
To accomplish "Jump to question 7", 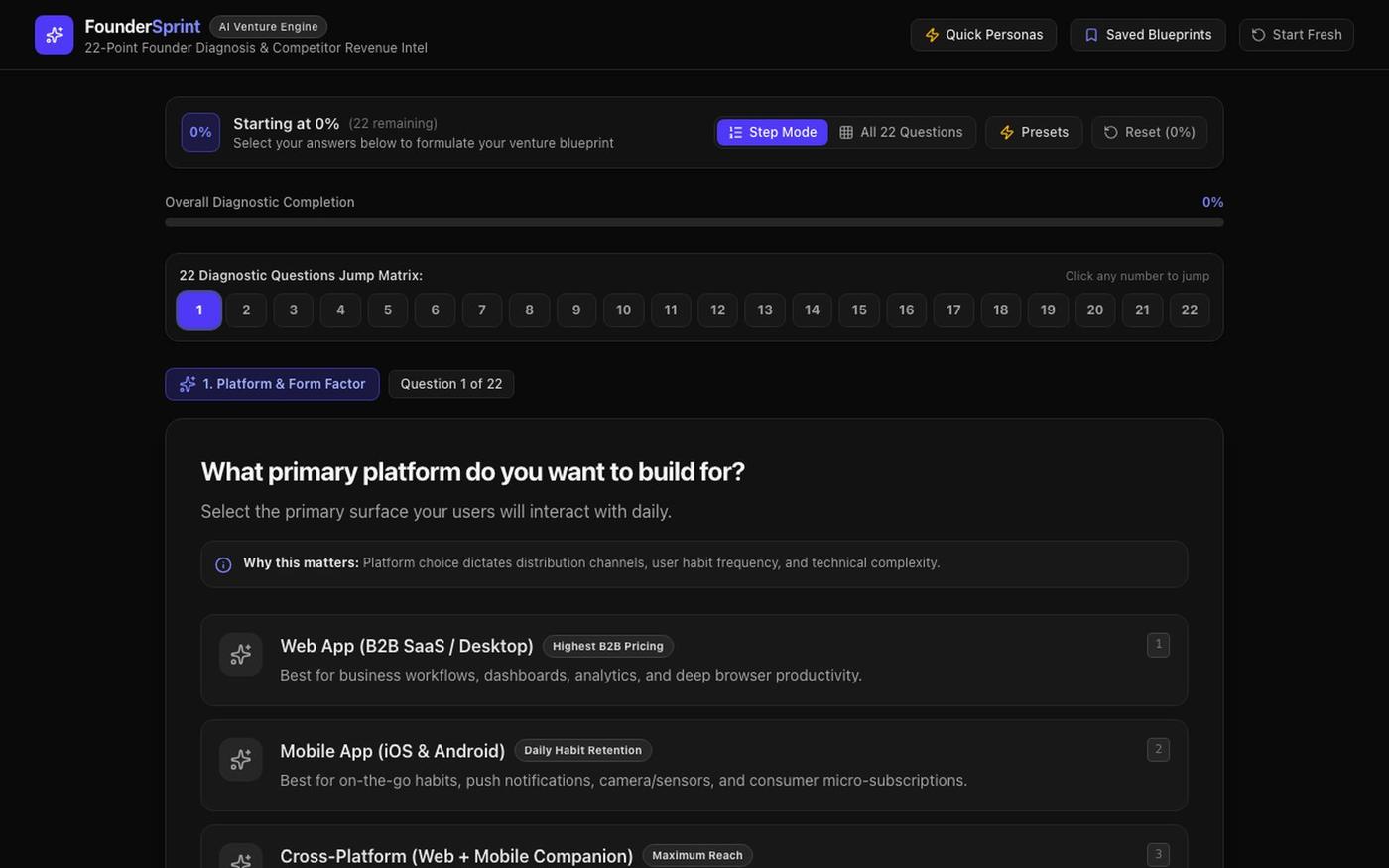I will (482, 310).
